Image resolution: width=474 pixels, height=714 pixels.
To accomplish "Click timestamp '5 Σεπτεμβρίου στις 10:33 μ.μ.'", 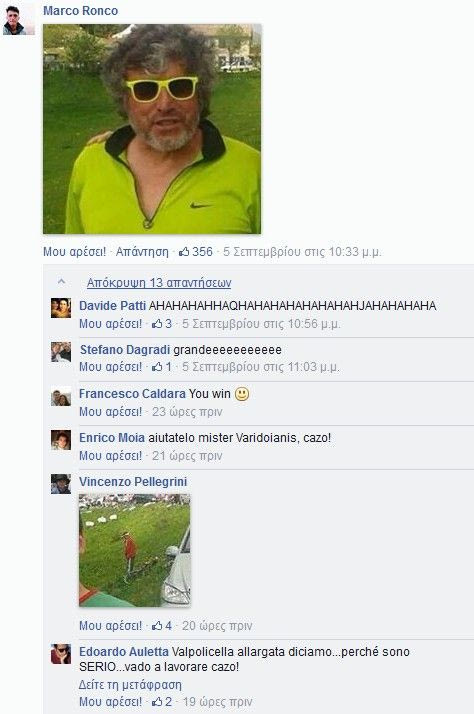I will click(302, 251).
